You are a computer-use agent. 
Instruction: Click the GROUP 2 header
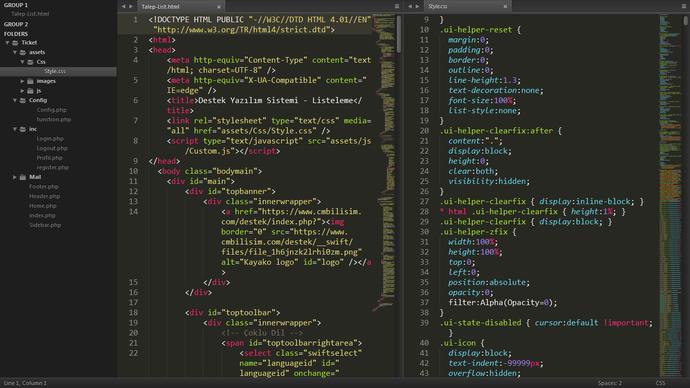(x=16, y=24)
